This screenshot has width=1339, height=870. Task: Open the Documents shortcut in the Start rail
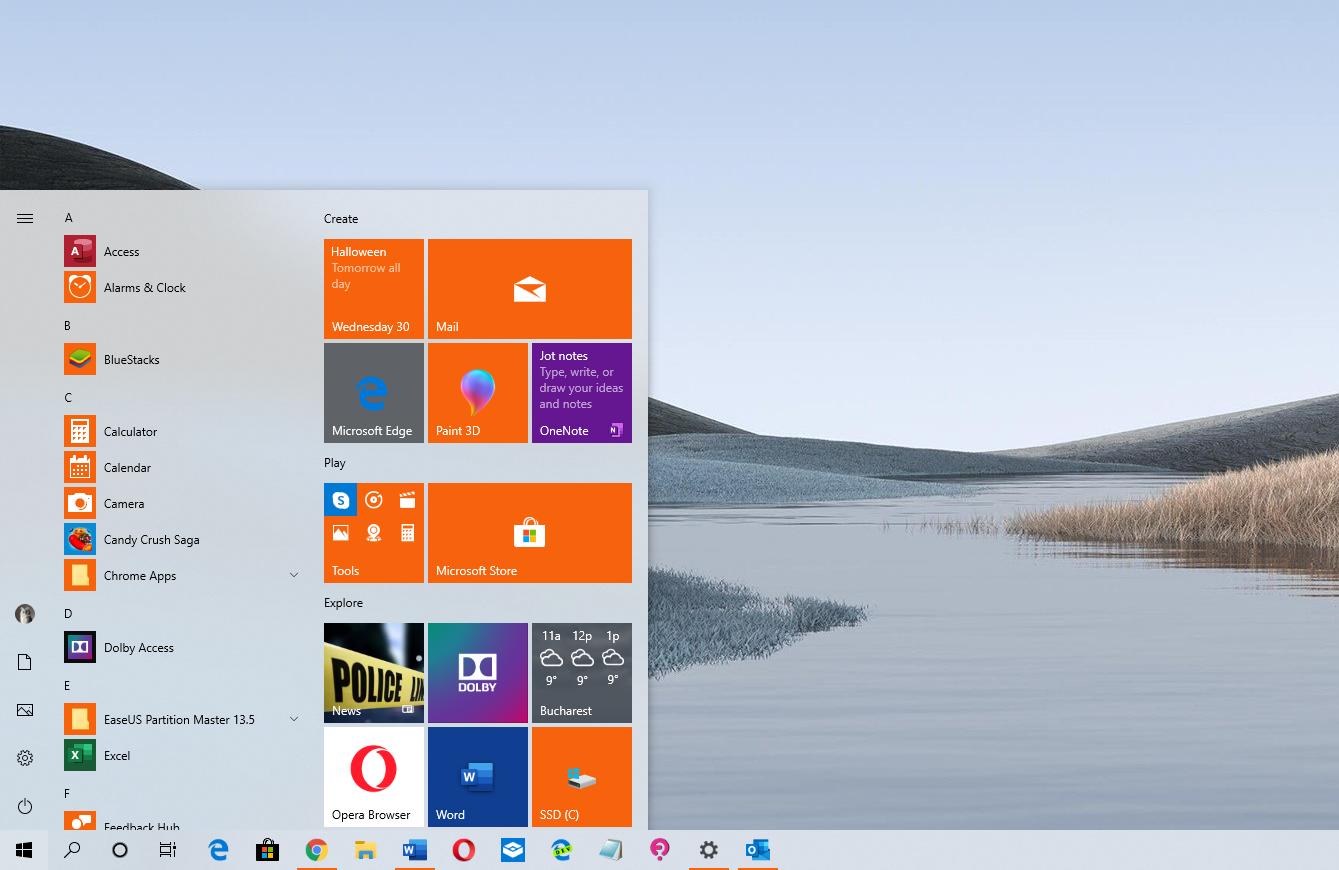coord(25,662)
